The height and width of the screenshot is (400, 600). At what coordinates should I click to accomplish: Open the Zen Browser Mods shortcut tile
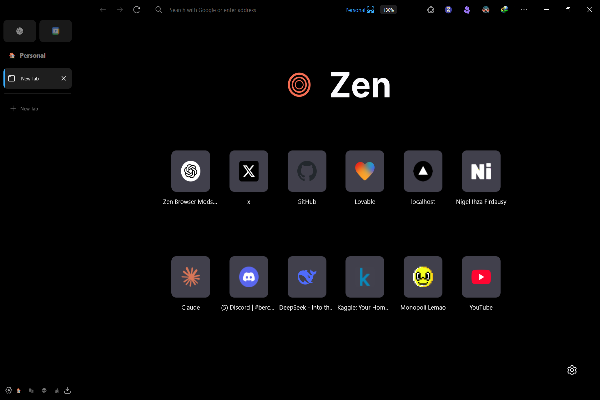pyautogui.click(x=191, y=171)
